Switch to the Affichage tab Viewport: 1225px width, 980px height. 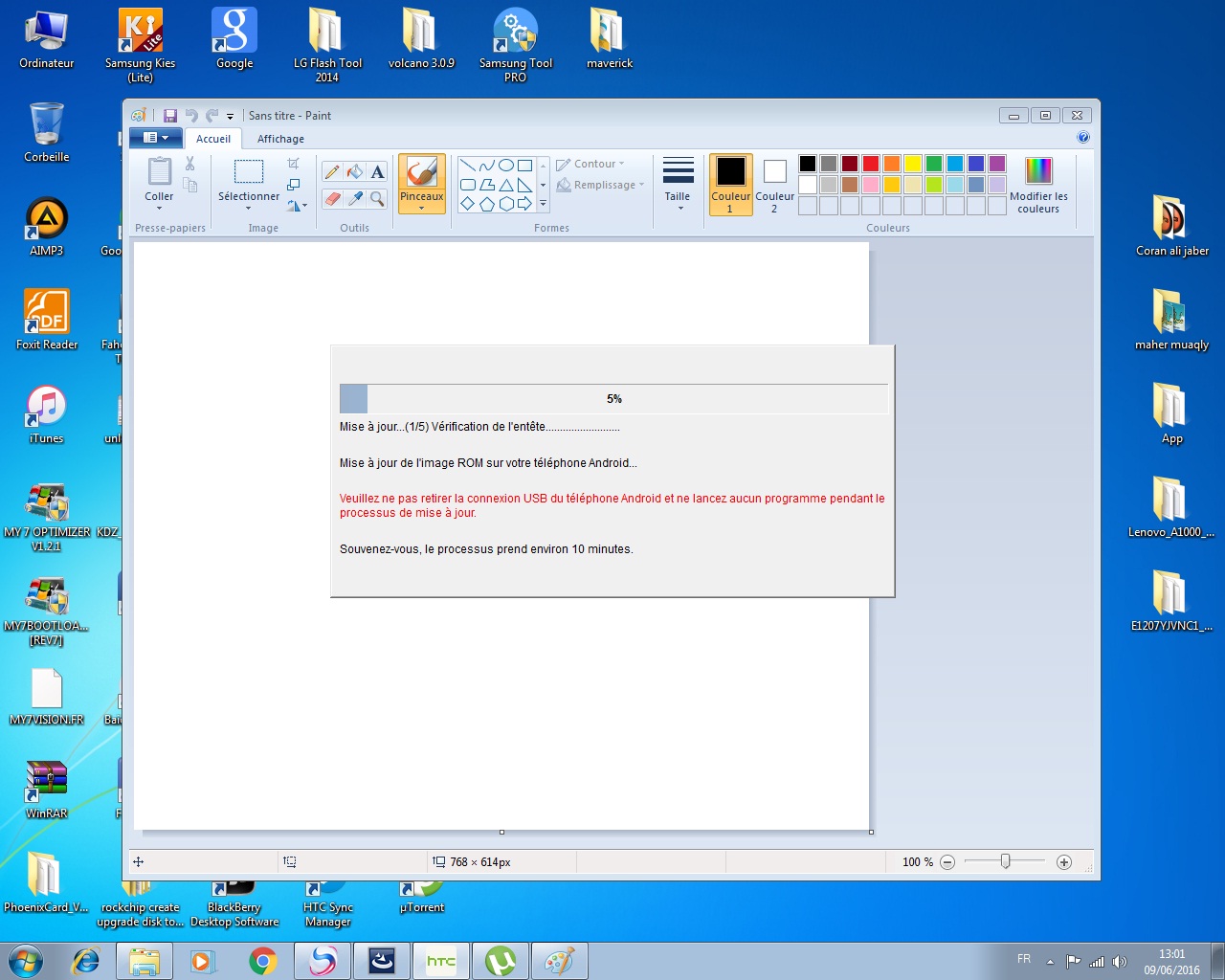pos(280,139)
